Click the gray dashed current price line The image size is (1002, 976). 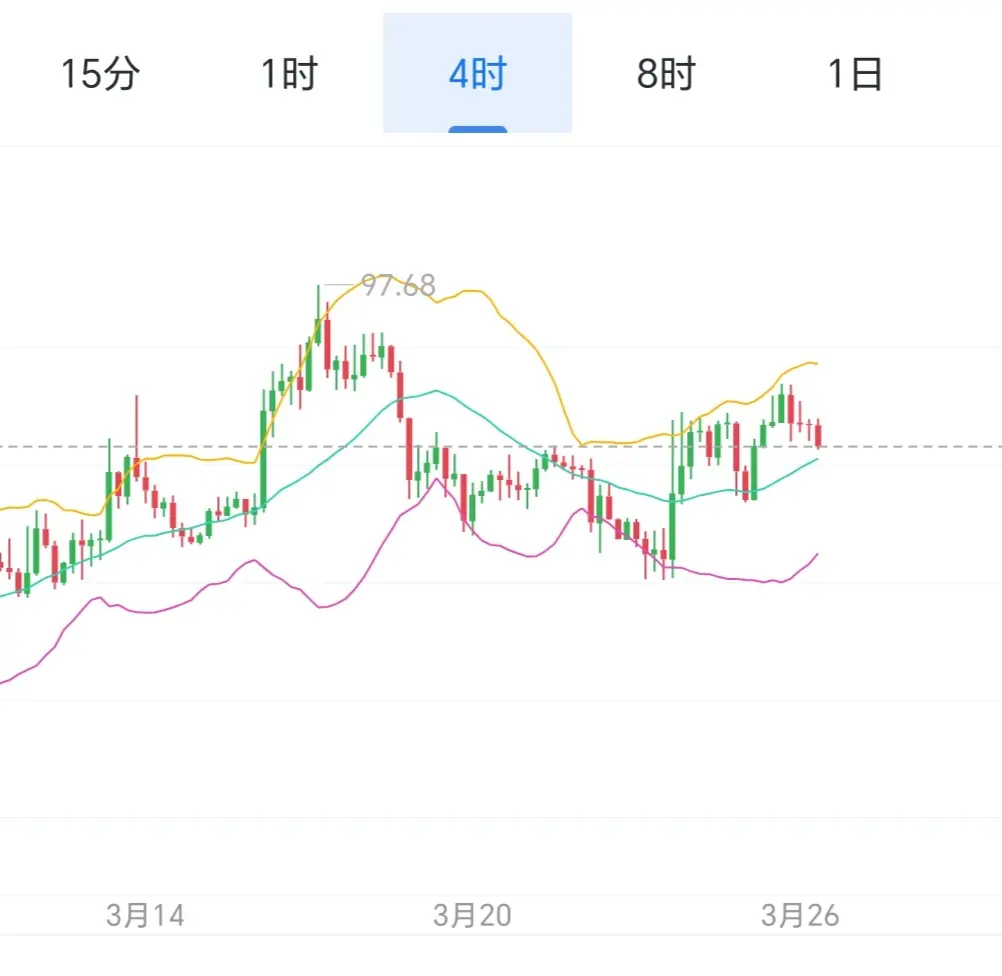click(x=920, y=446)
